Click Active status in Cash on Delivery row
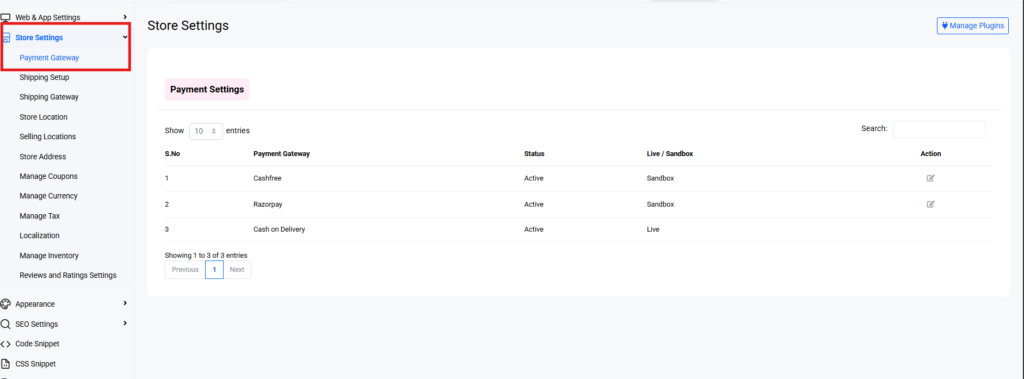 coord(534,229)
